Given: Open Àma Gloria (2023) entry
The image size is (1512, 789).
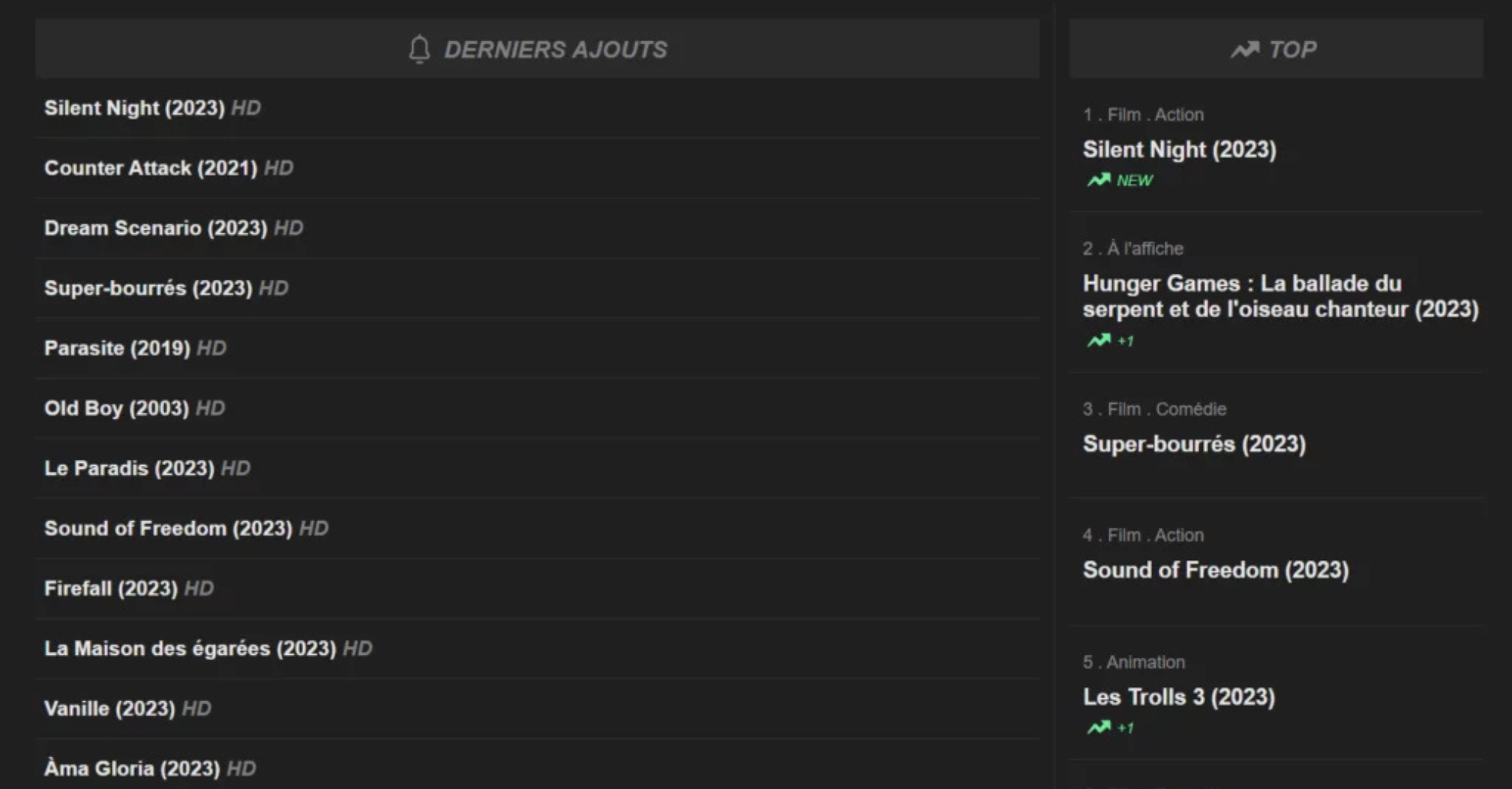Looking at the screenshot, I should pyautogui.click(x=132, y=768).
